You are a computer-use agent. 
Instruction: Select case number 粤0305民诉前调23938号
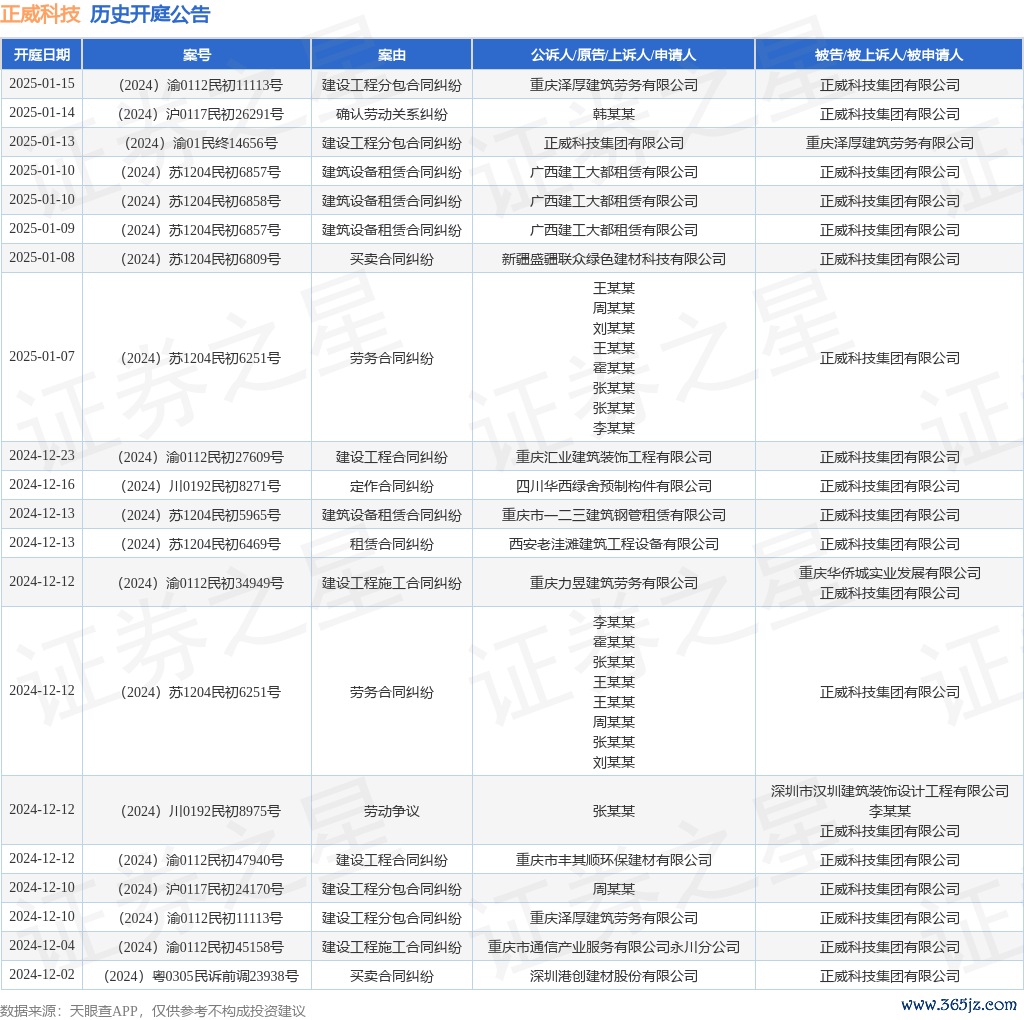pos(201,976)
